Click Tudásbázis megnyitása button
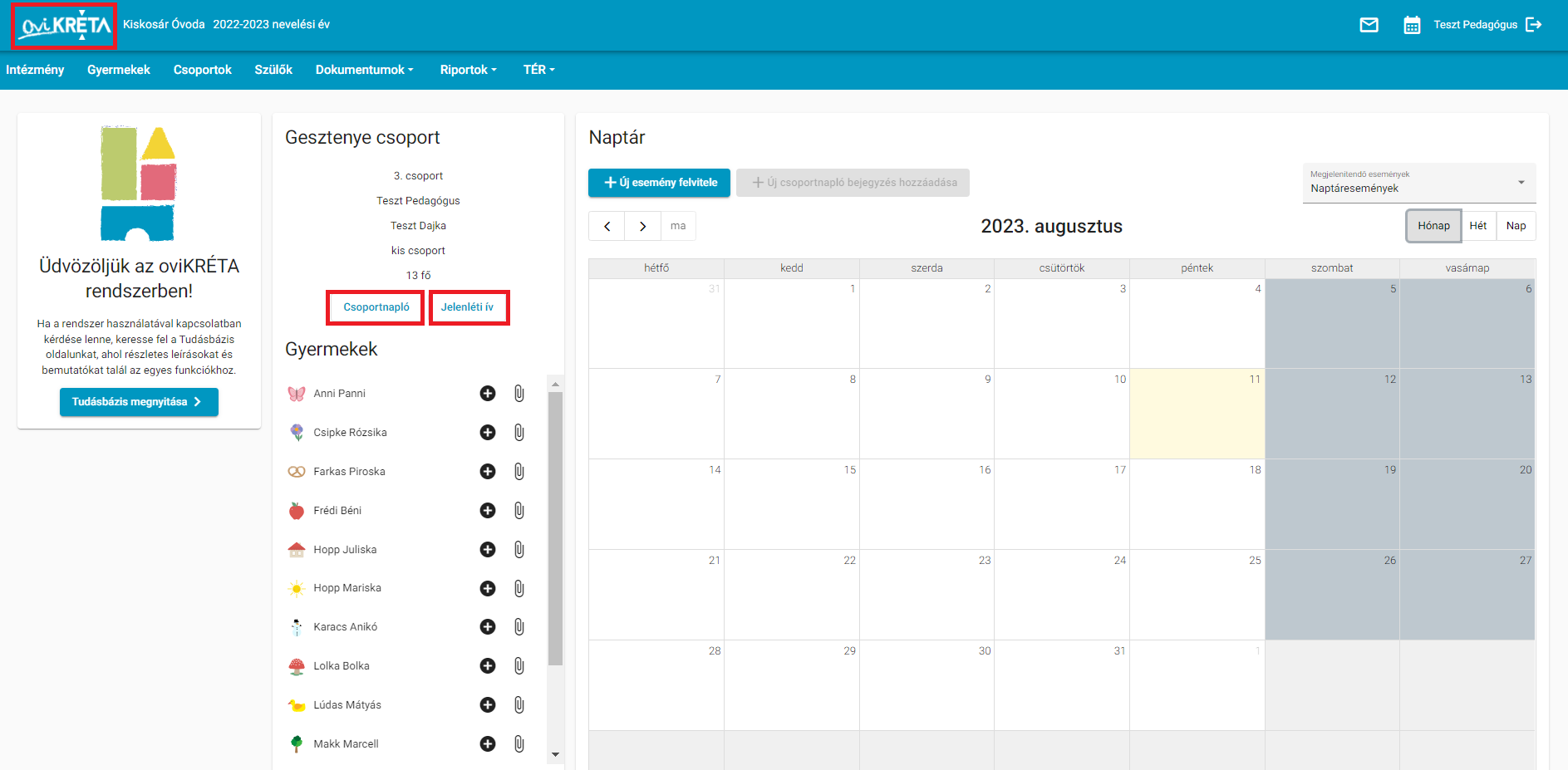 (x=139, y=402)
